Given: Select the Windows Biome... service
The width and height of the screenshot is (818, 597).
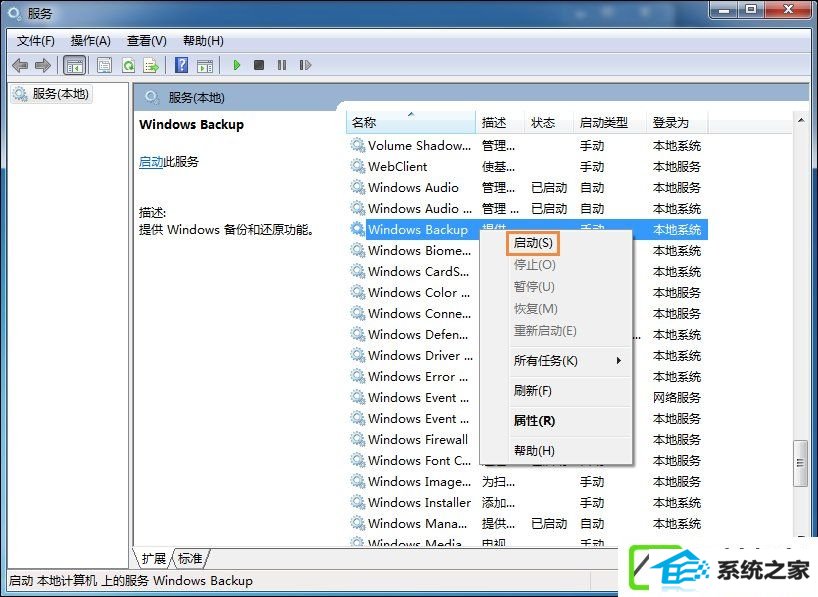Looking at the screenshot, I should 419,250.
